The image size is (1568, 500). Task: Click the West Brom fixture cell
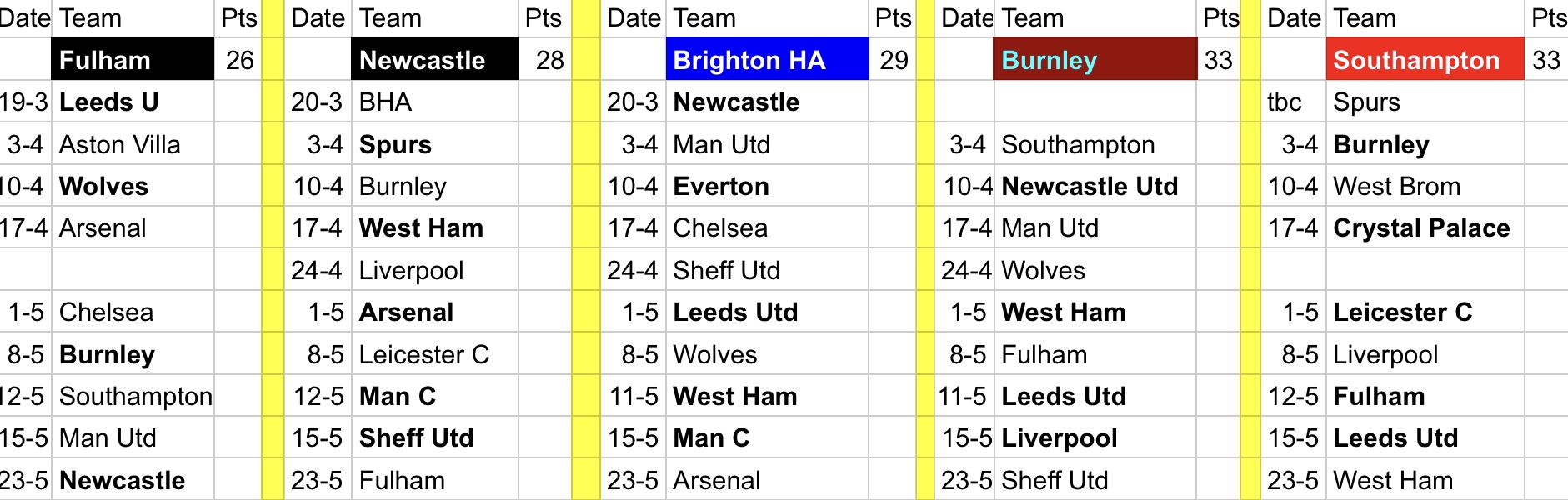click(x=1425, y=187)
